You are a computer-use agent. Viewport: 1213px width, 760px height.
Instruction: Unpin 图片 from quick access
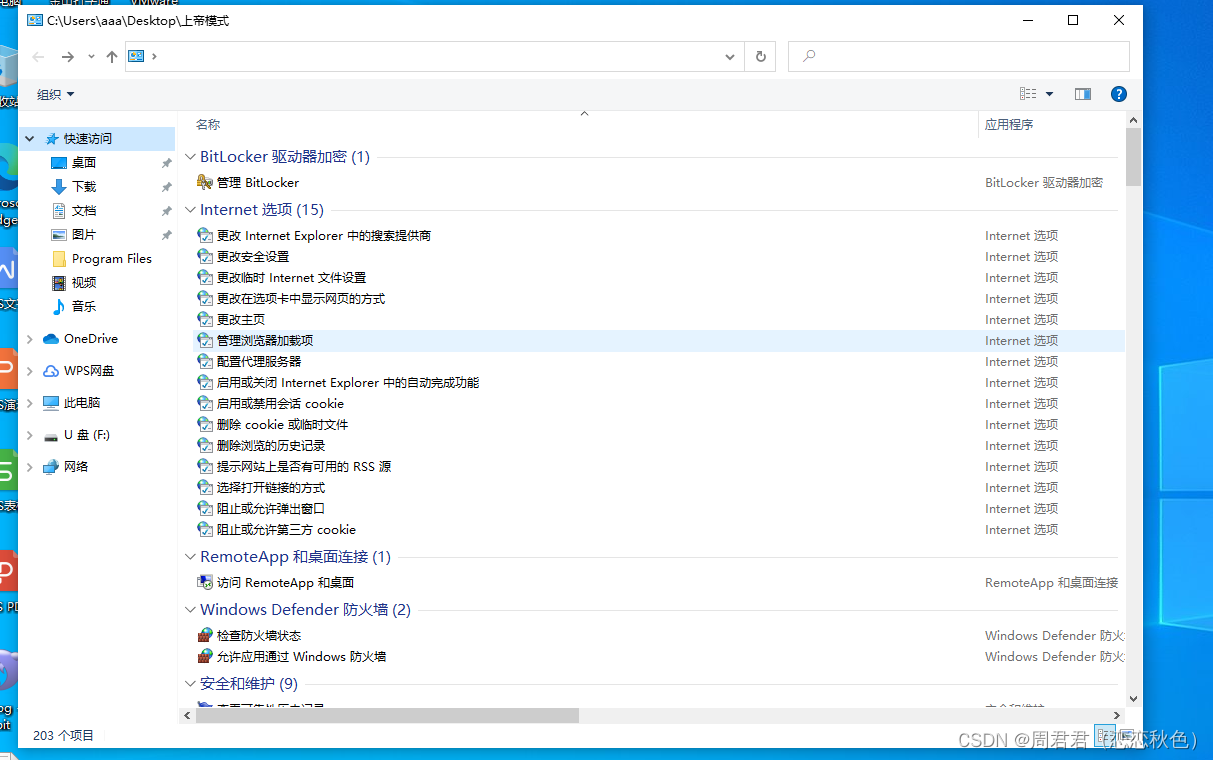(x=167, y=234)
